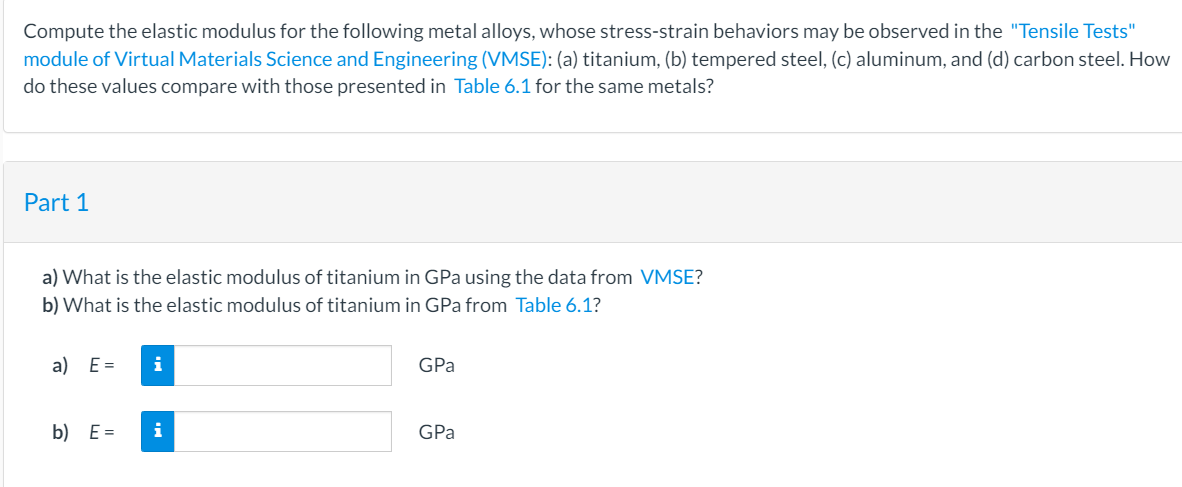Click the GPa unit beside answer b
The height and width of the screenshot is (487, 1182).
point(436,433)
